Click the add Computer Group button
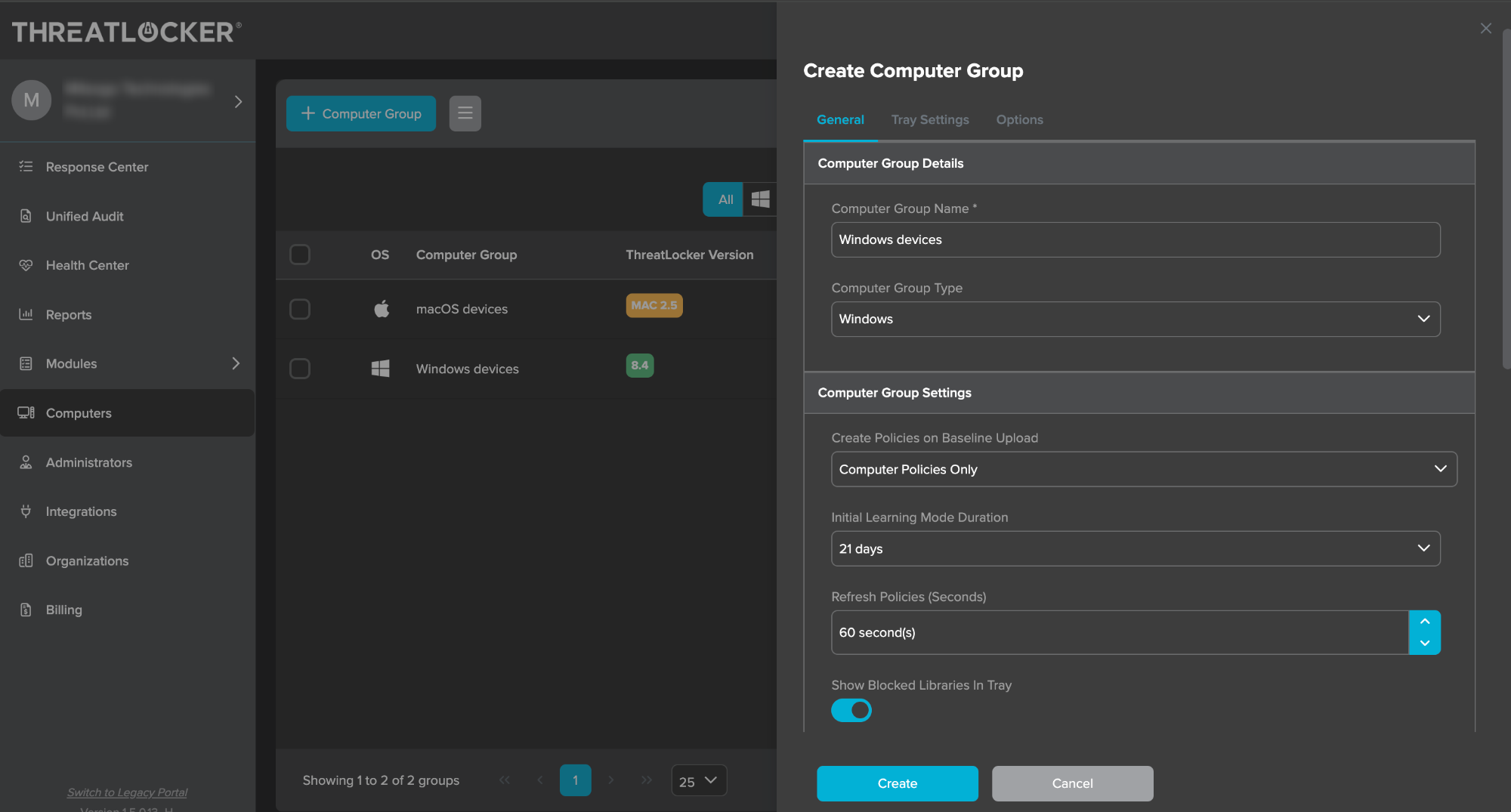 coord(361,113)
